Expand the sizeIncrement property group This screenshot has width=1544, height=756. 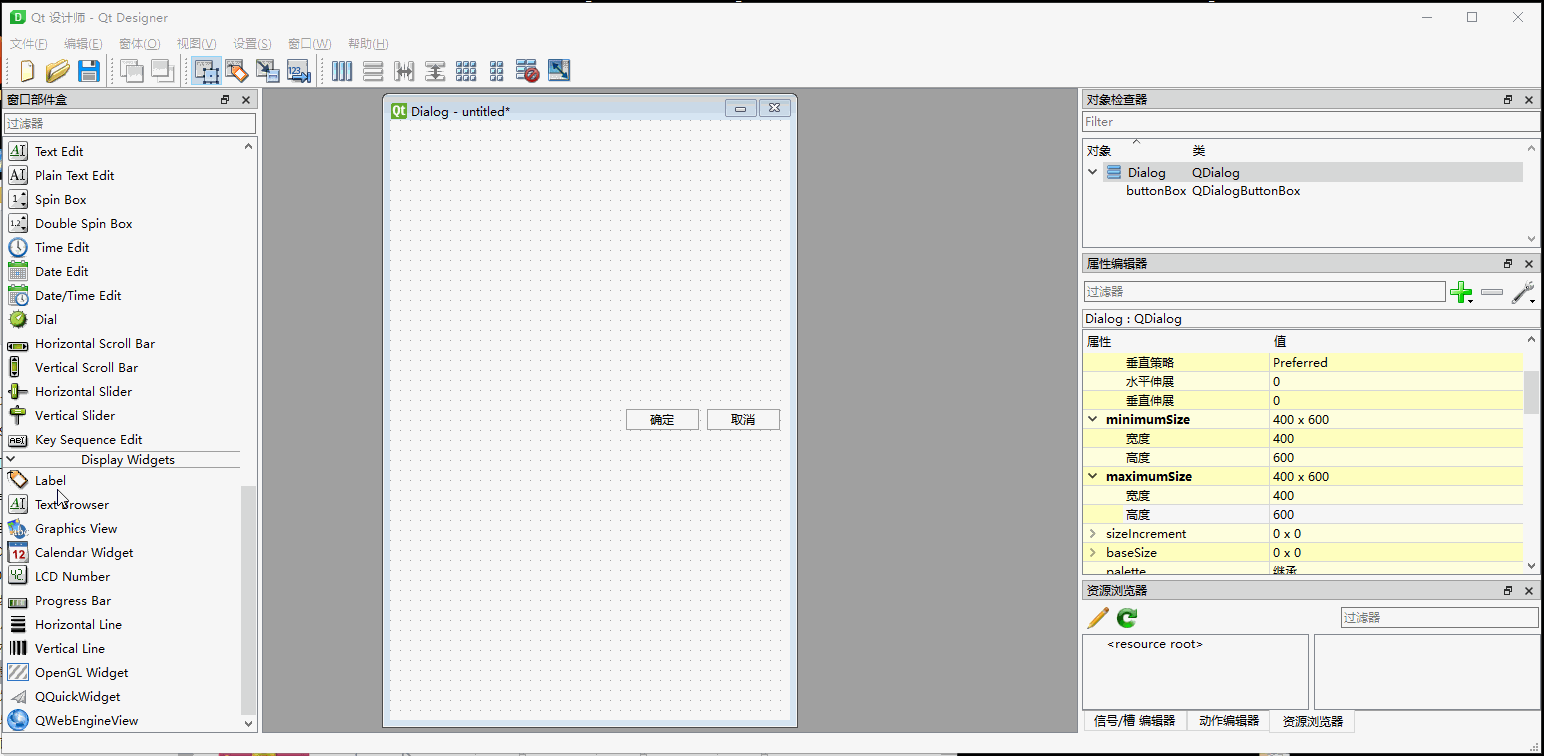click(x=1092, y=533)
